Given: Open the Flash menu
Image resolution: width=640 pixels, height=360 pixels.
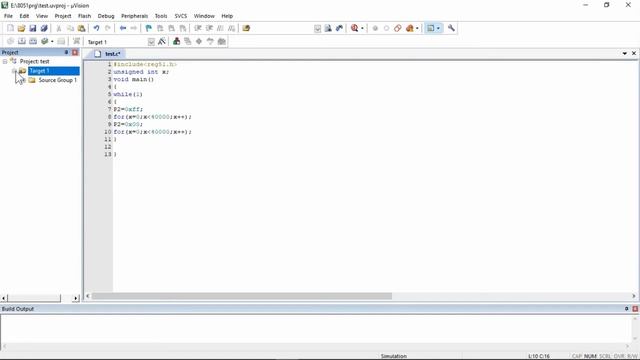Looking at the screenshot, I should [x=84, y=16].
